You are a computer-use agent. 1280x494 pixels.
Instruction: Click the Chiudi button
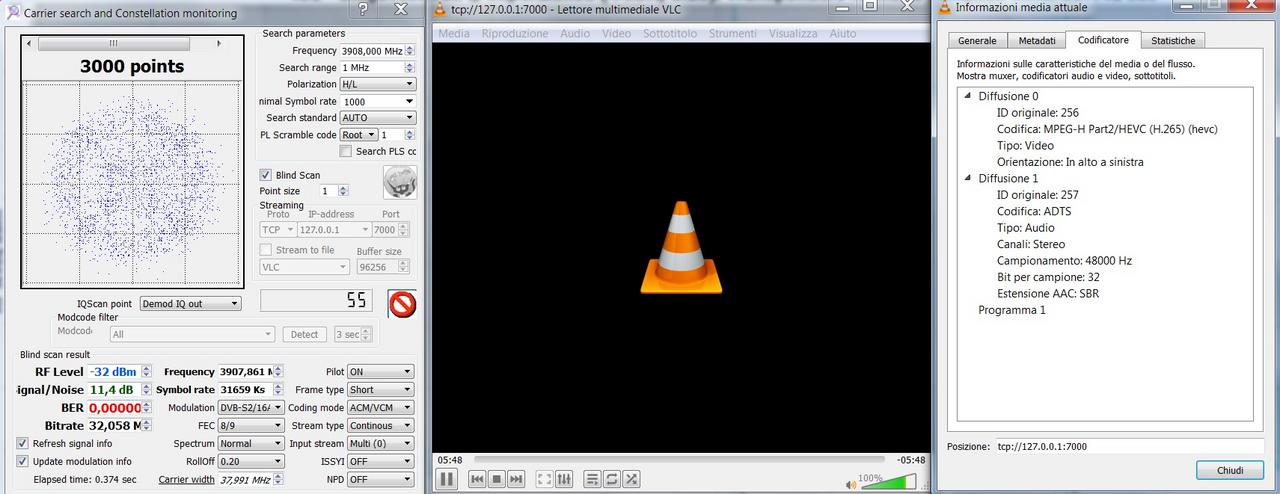1230,470
